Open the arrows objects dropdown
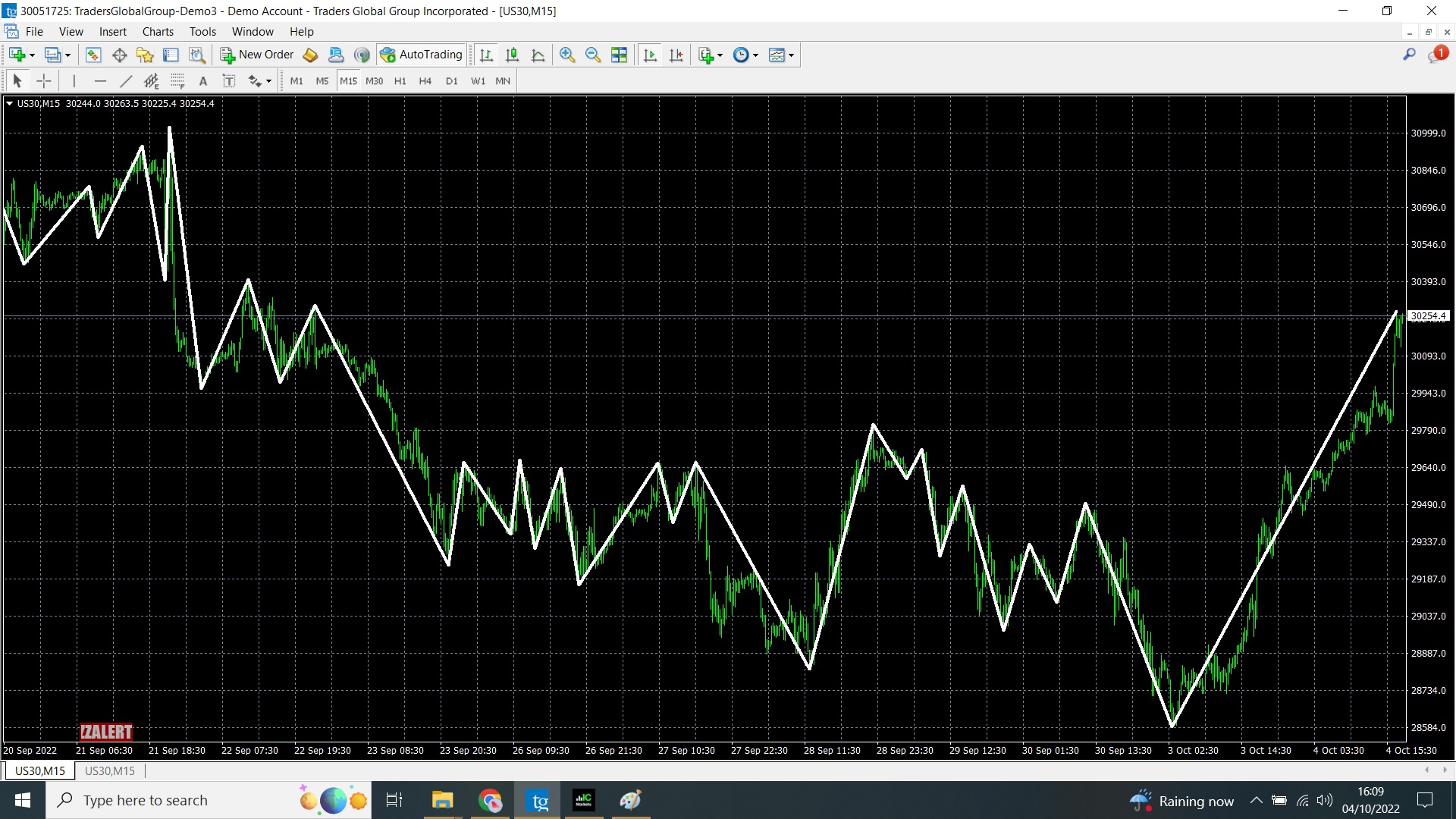The image size is (1456, 819). point(268,81)
